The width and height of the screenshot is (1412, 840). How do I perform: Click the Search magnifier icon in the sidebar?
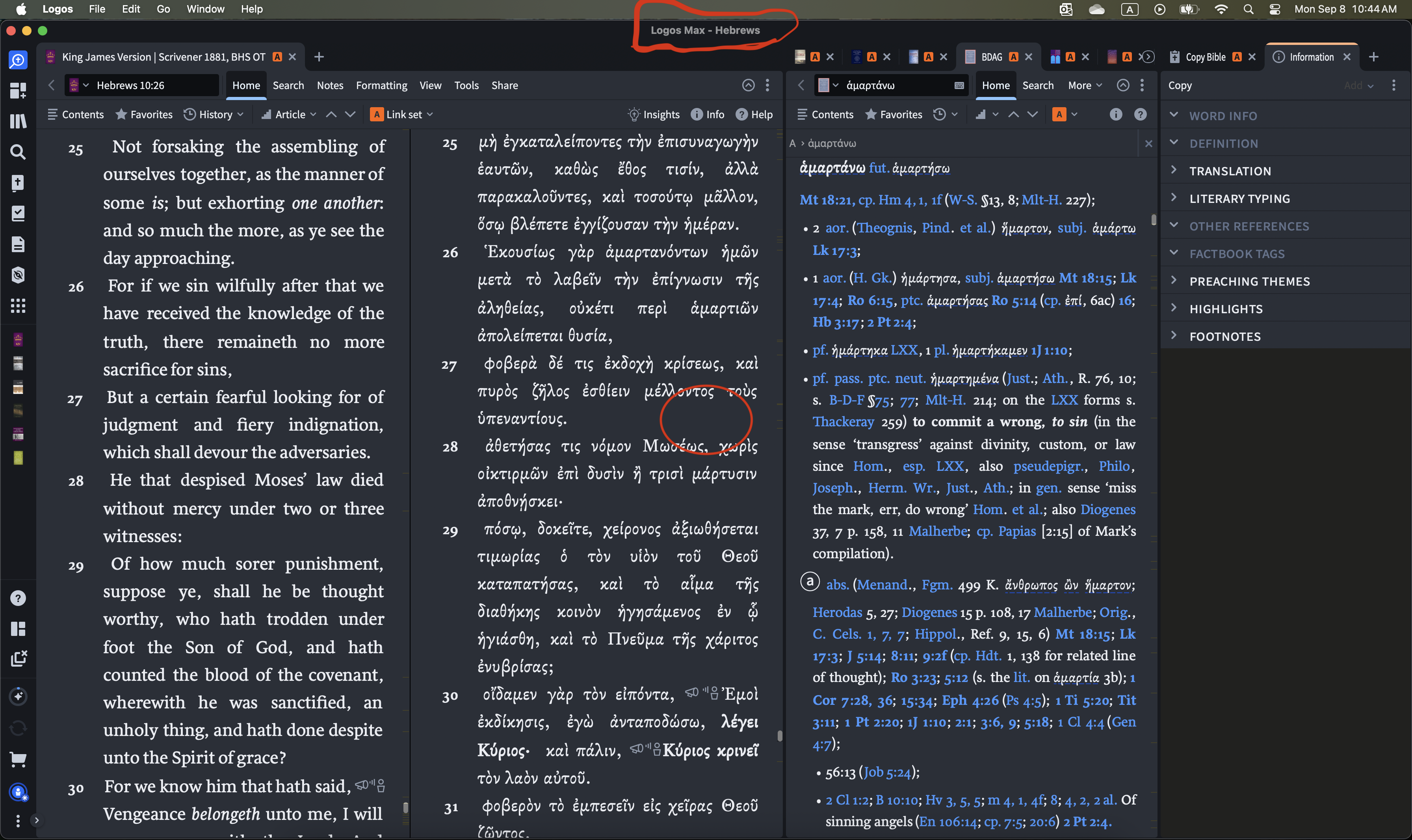[x=18, y=152]
